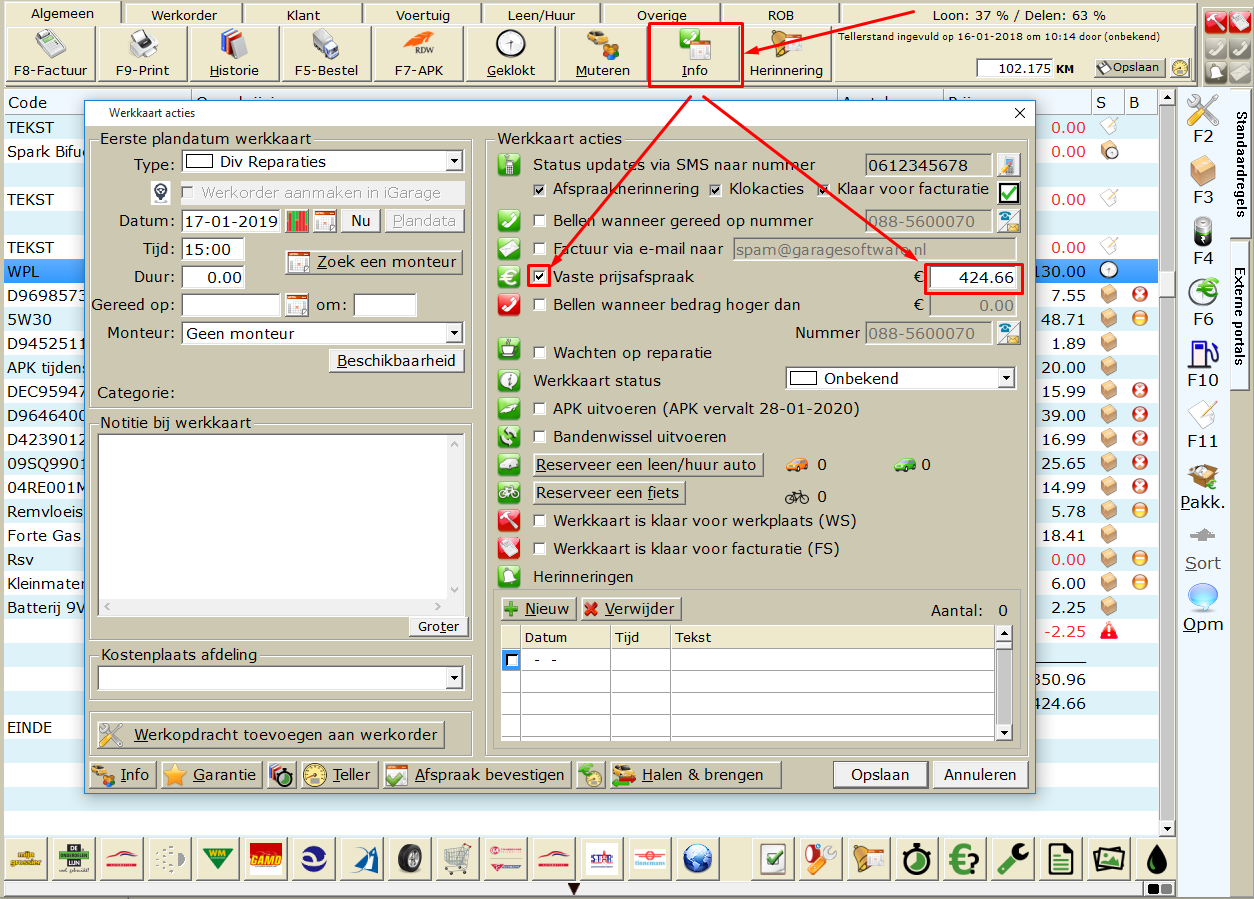Uncheck Vaste prijsafspraak checkbox
Screen dimensions: 1254x899
point(540,277)
